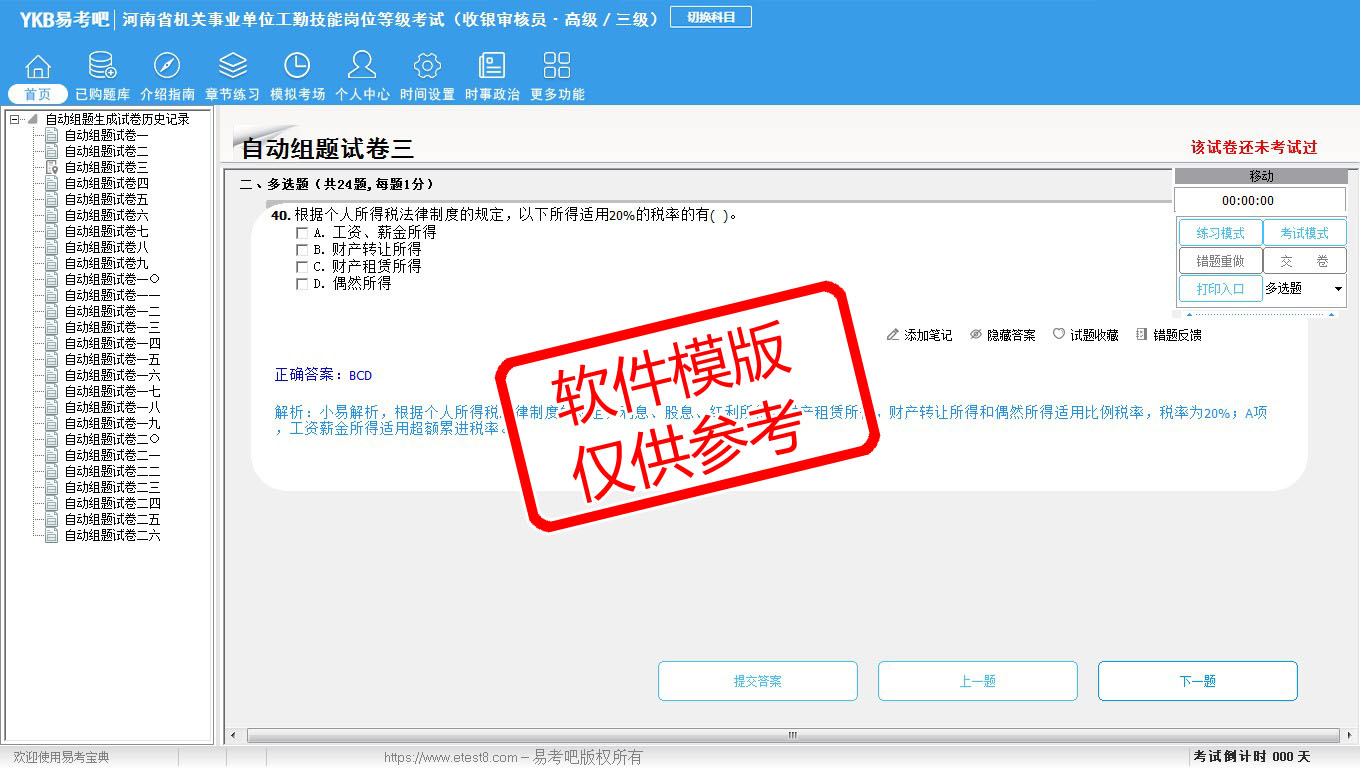1360x768 pixels.
Task: Open the 章节练习 layers icon
Action: pyautogui.click(x=232, y=66)
